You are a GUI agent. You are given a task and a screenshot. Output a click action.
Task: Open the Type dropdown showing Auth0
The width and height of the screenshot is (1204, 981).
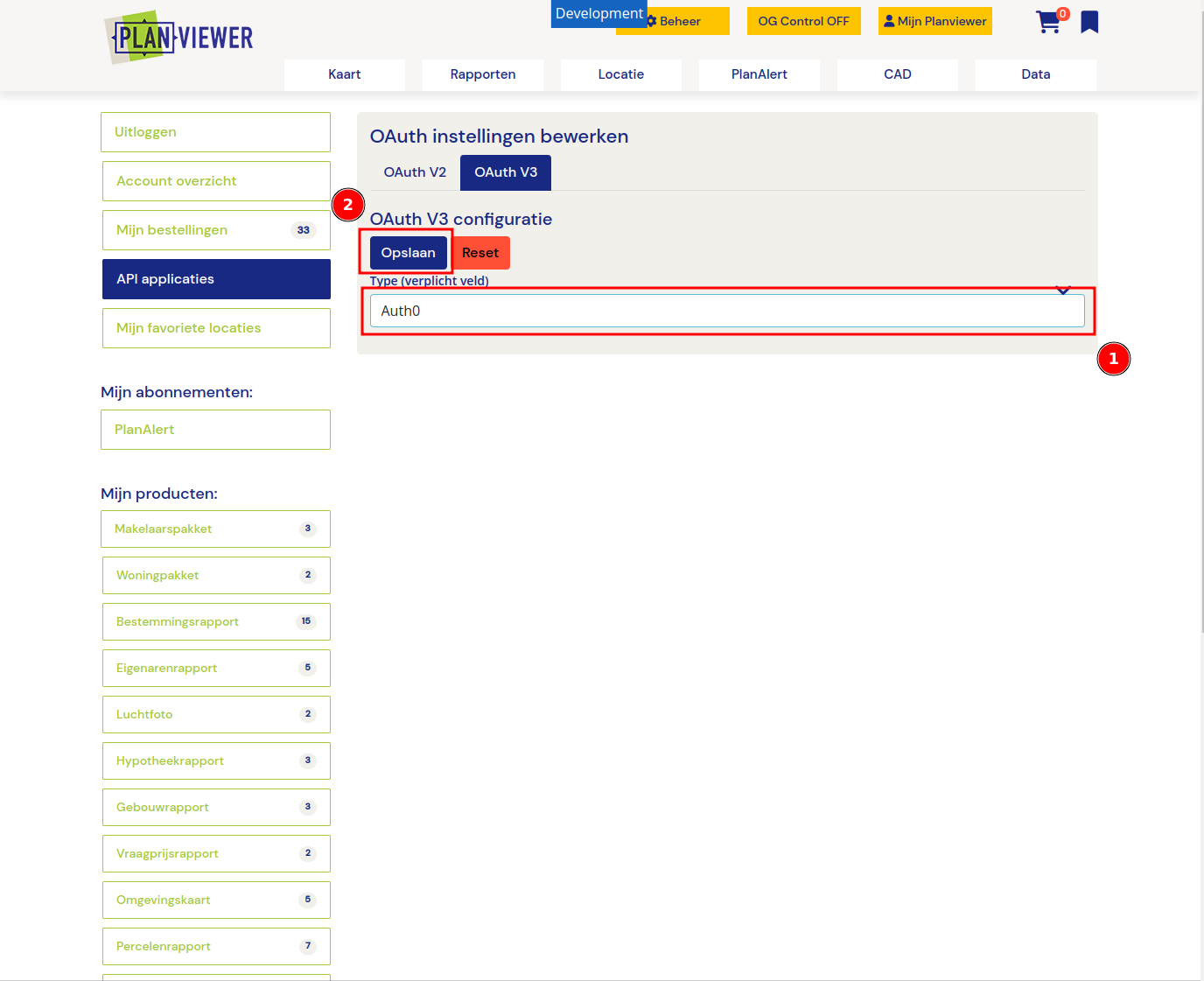point(726,312)
